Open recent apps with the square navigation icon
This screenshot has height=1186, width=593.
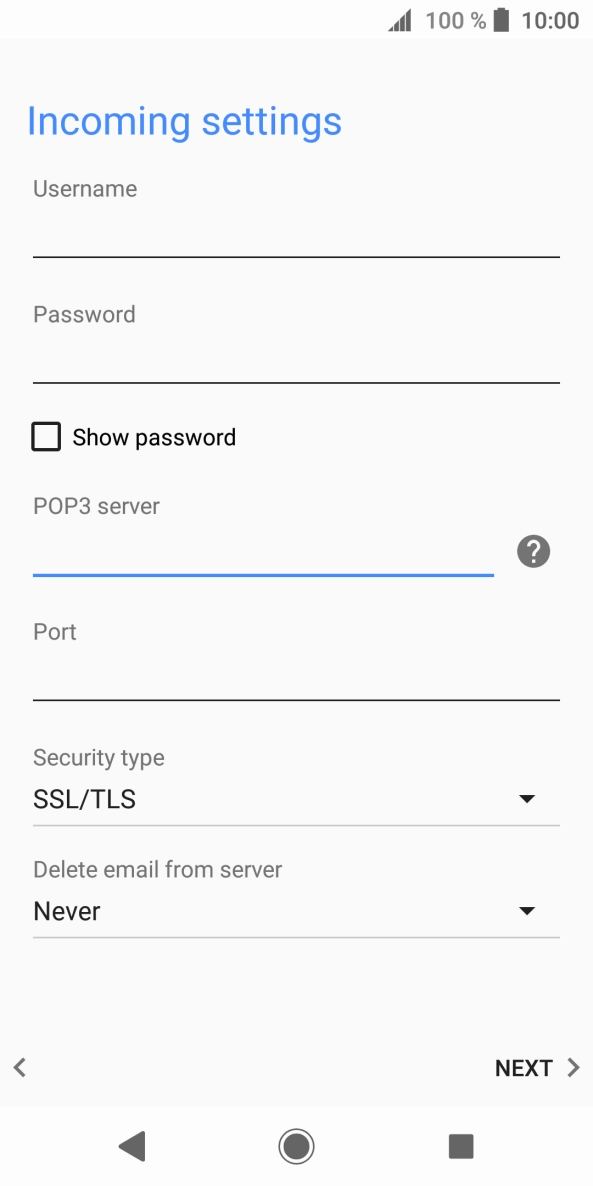point(461,1146)
